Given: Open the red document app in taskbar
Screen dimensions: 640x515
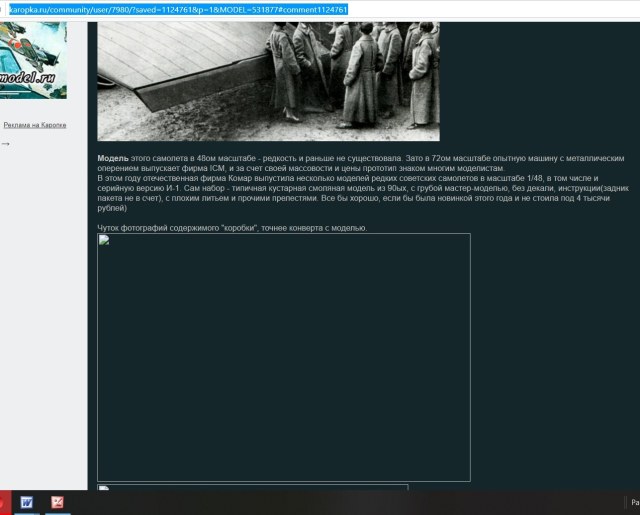Looking at the screenshot, I should (58, 502).
